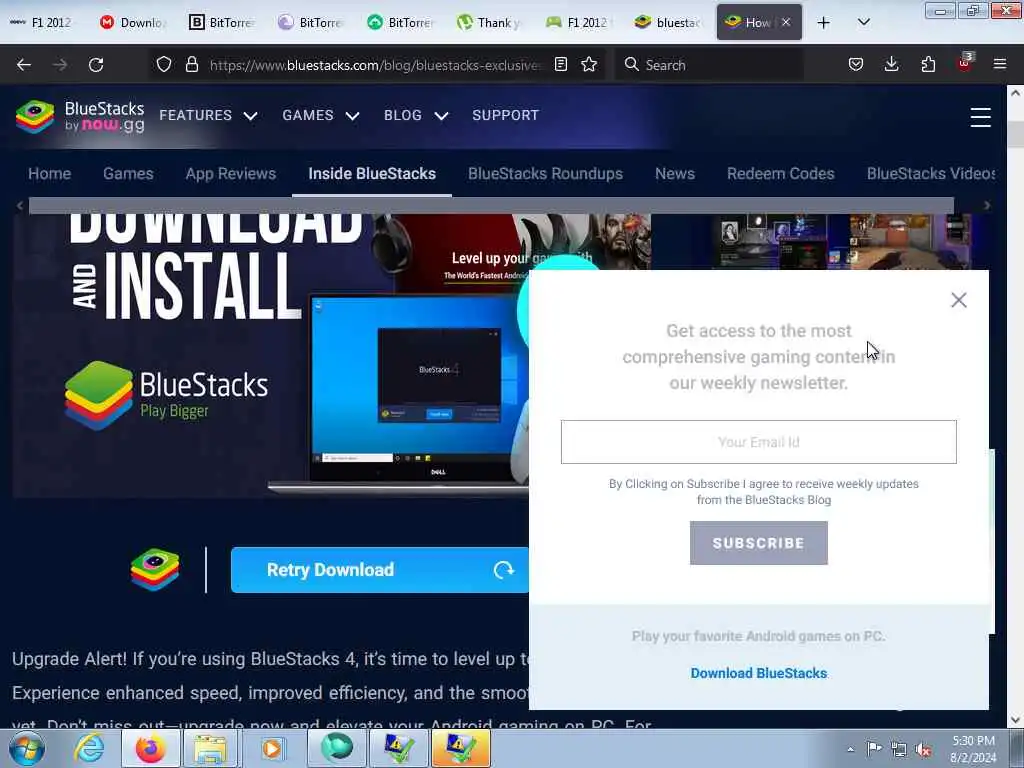Open Windows Explorer folder taskbar icon
This screenshot has width=1024, height=768.
coord(210,748)
